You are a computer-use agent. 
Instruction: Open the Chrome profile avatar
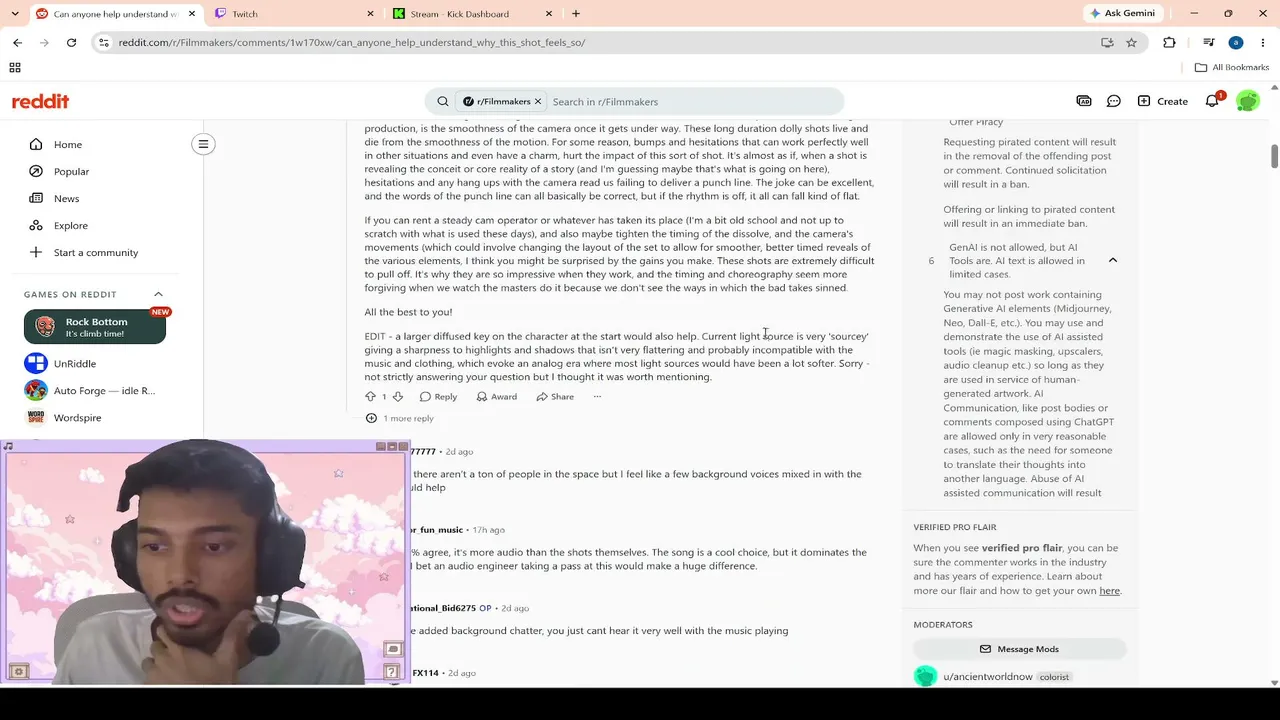pos(1236,42)
